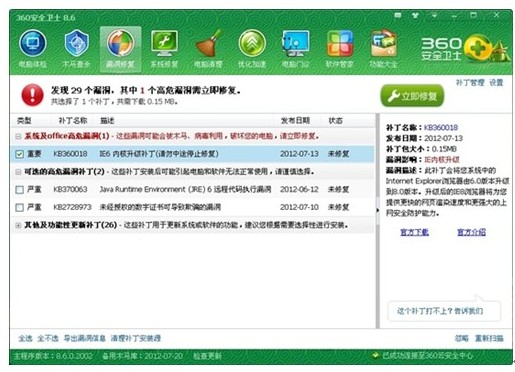Image resolution: width=515 pixels, height=372 pixels.
Task: Click 备用木马库 2012-07-20 status text
Action: [142, 356]
